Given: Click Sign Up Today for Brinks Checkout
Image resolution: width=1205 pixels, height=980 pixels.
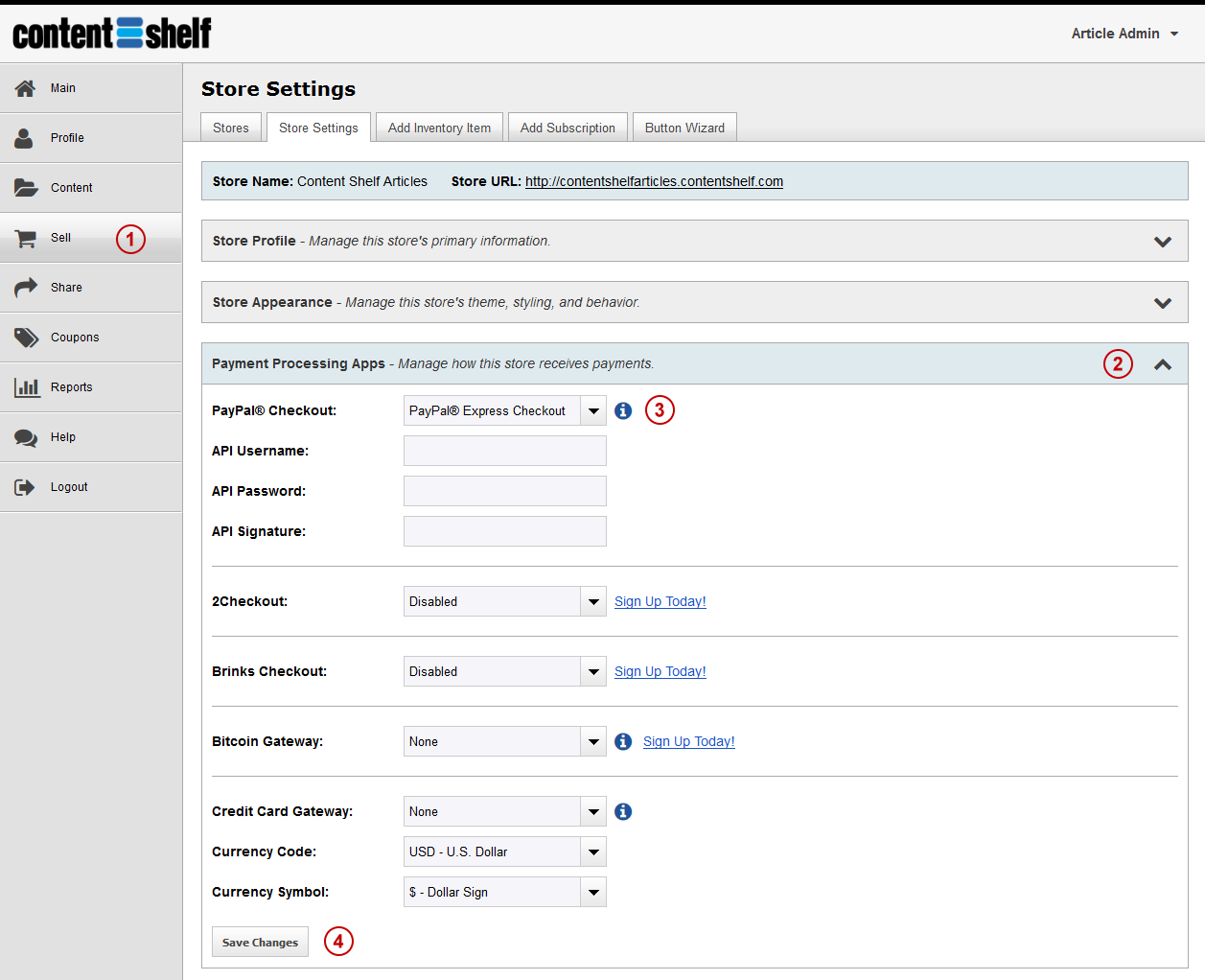Looking at the screenshot, I should [x=660, y=671].
